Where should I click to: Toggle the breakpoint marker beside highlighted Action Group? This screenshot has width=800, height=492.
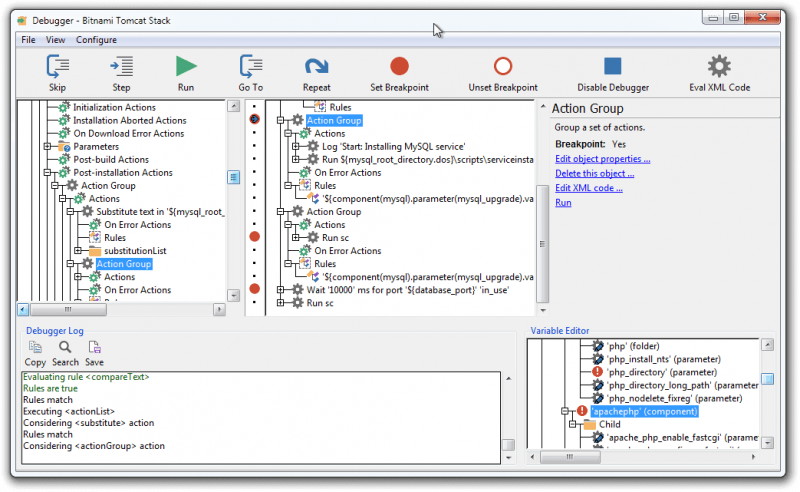(254, 120)
